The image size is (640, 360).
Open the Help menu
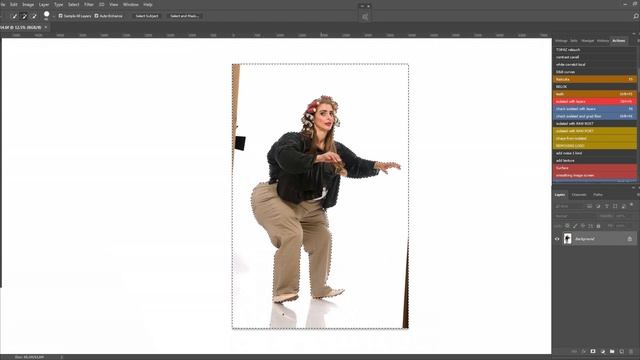pyautogui.click(x=148, y=4)
